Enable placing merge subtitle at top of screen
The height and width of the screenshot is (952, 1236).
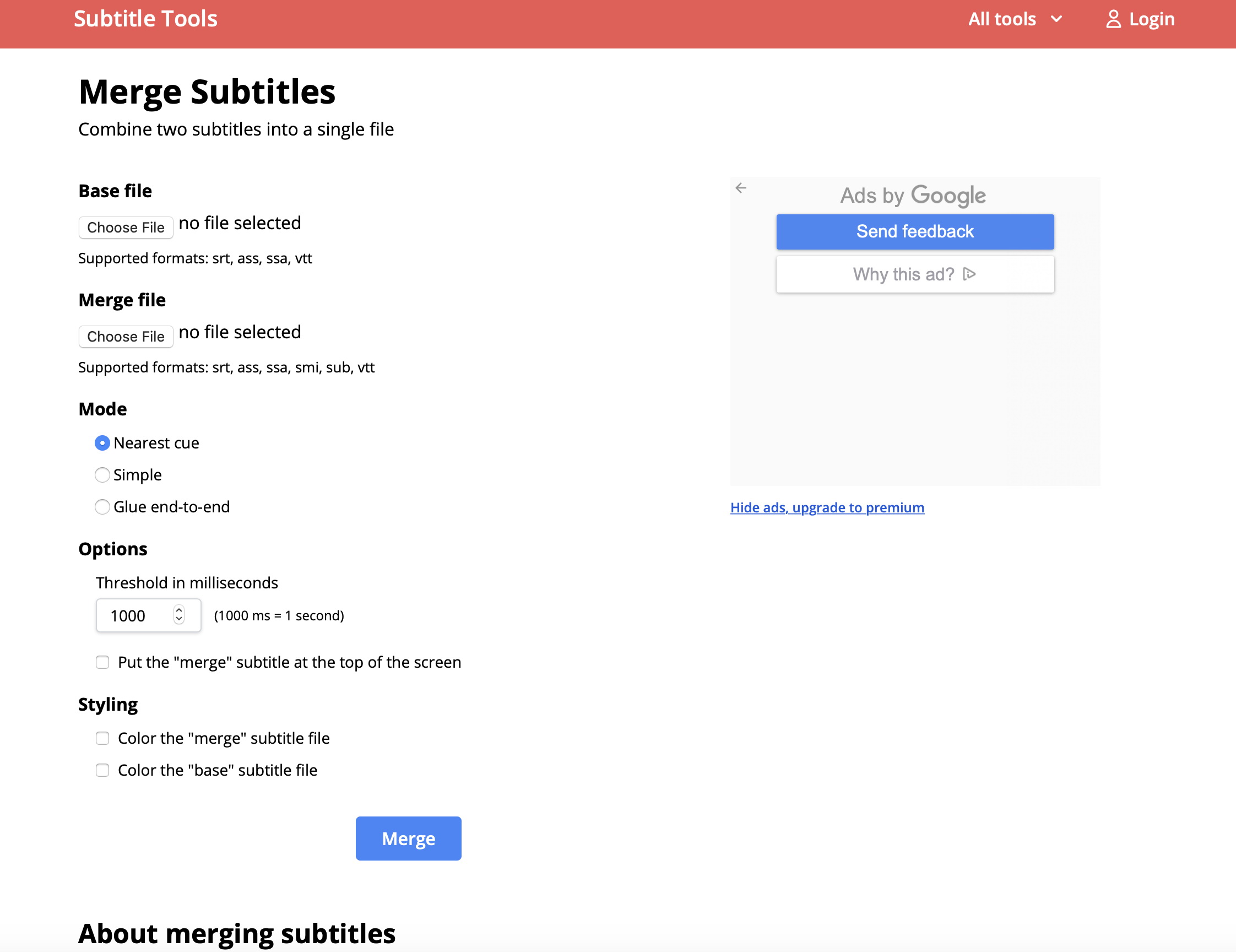point(102,662)
